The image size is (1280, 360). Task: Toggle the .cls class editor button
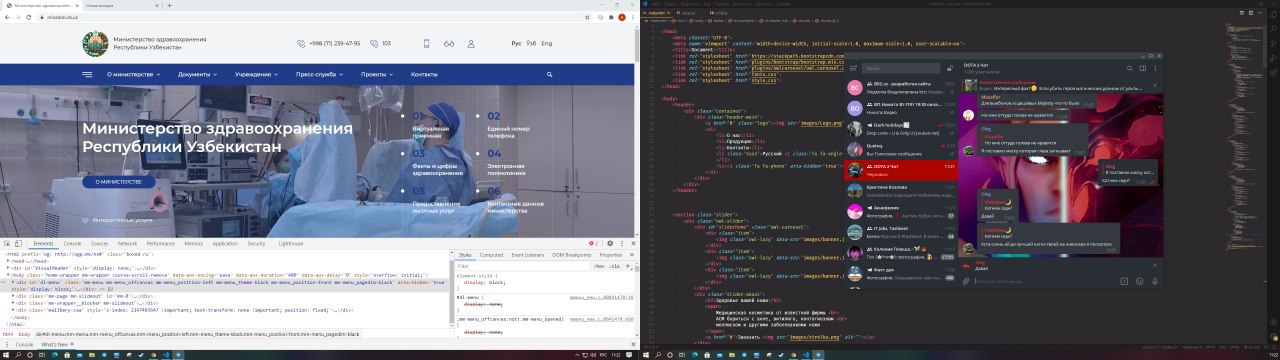coord(614,267)
